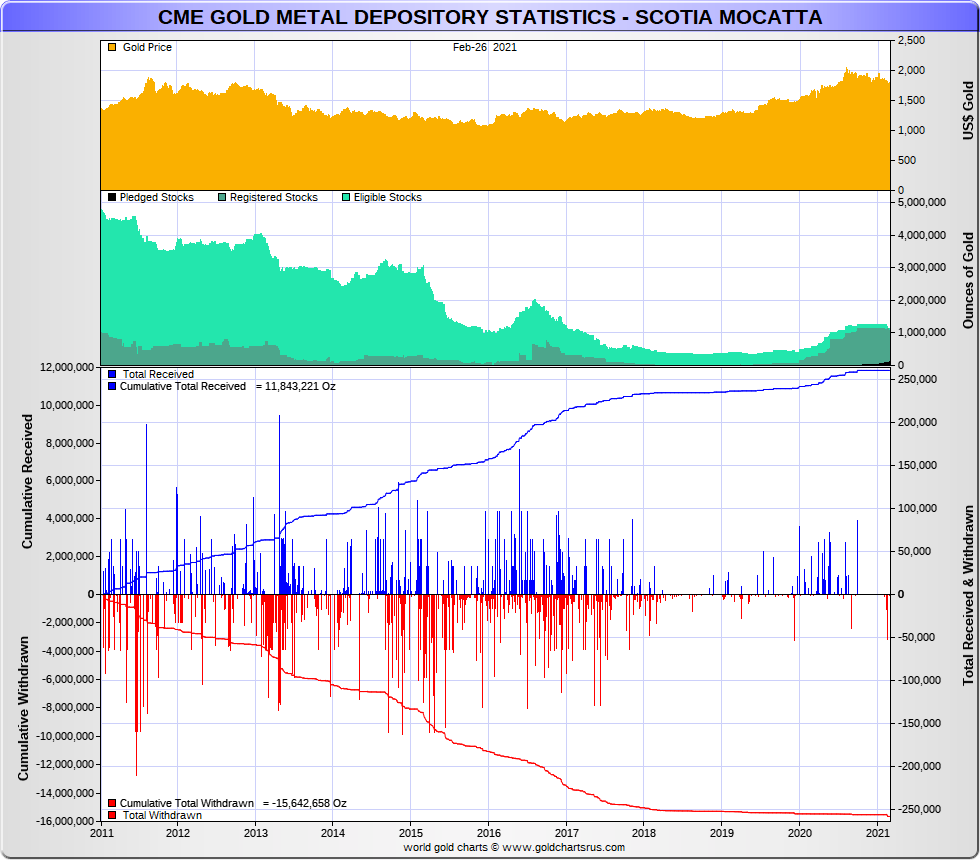Click the 250,000 right axis tick
The image size is (980, 860).
click(x=918, y=379)
